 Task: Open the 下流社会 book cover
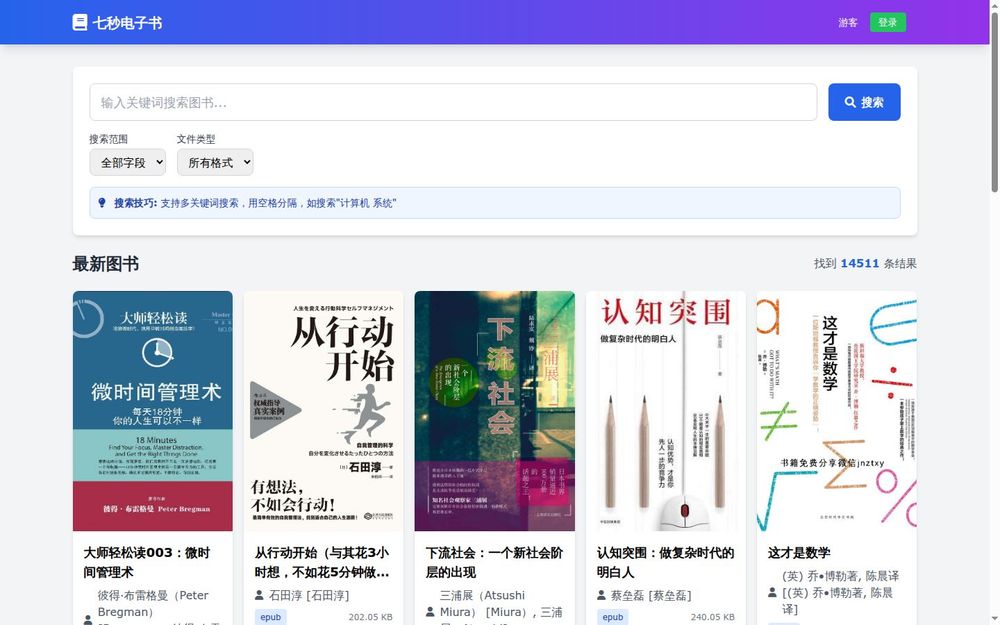(494, 411)
